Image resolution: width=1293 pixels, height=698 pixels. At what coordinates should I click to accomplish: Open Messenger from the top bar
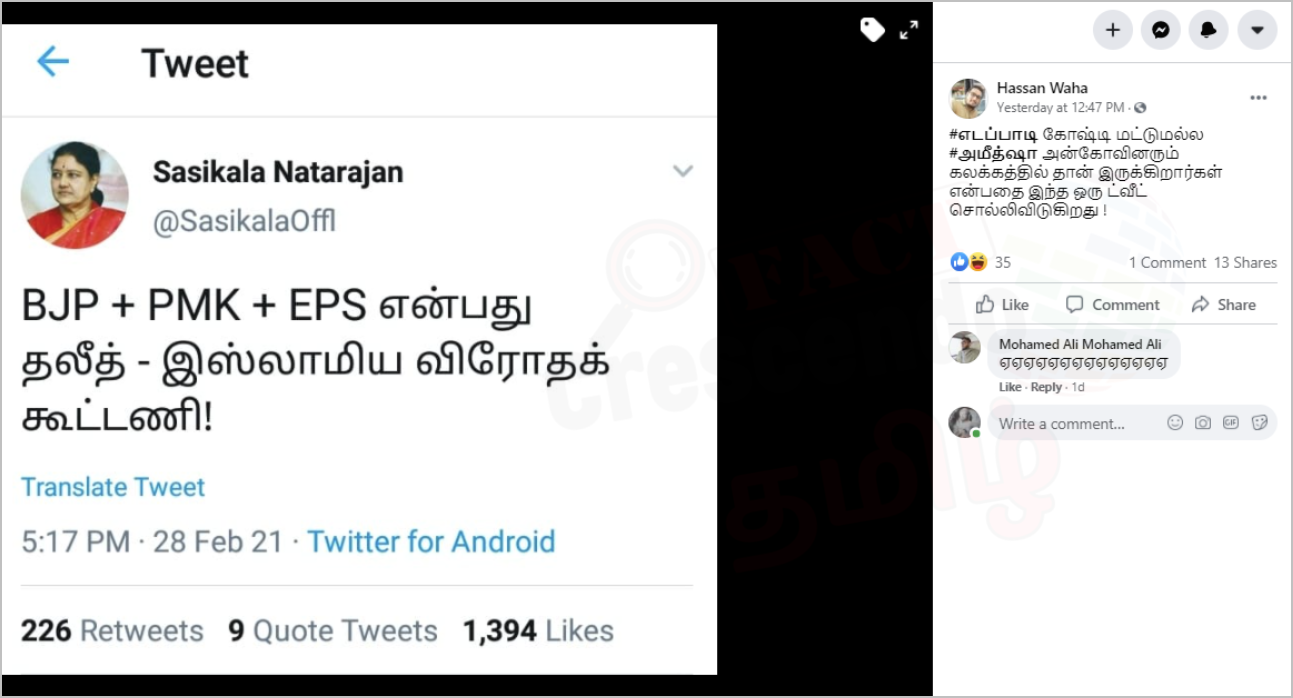tap(1160, 30)
